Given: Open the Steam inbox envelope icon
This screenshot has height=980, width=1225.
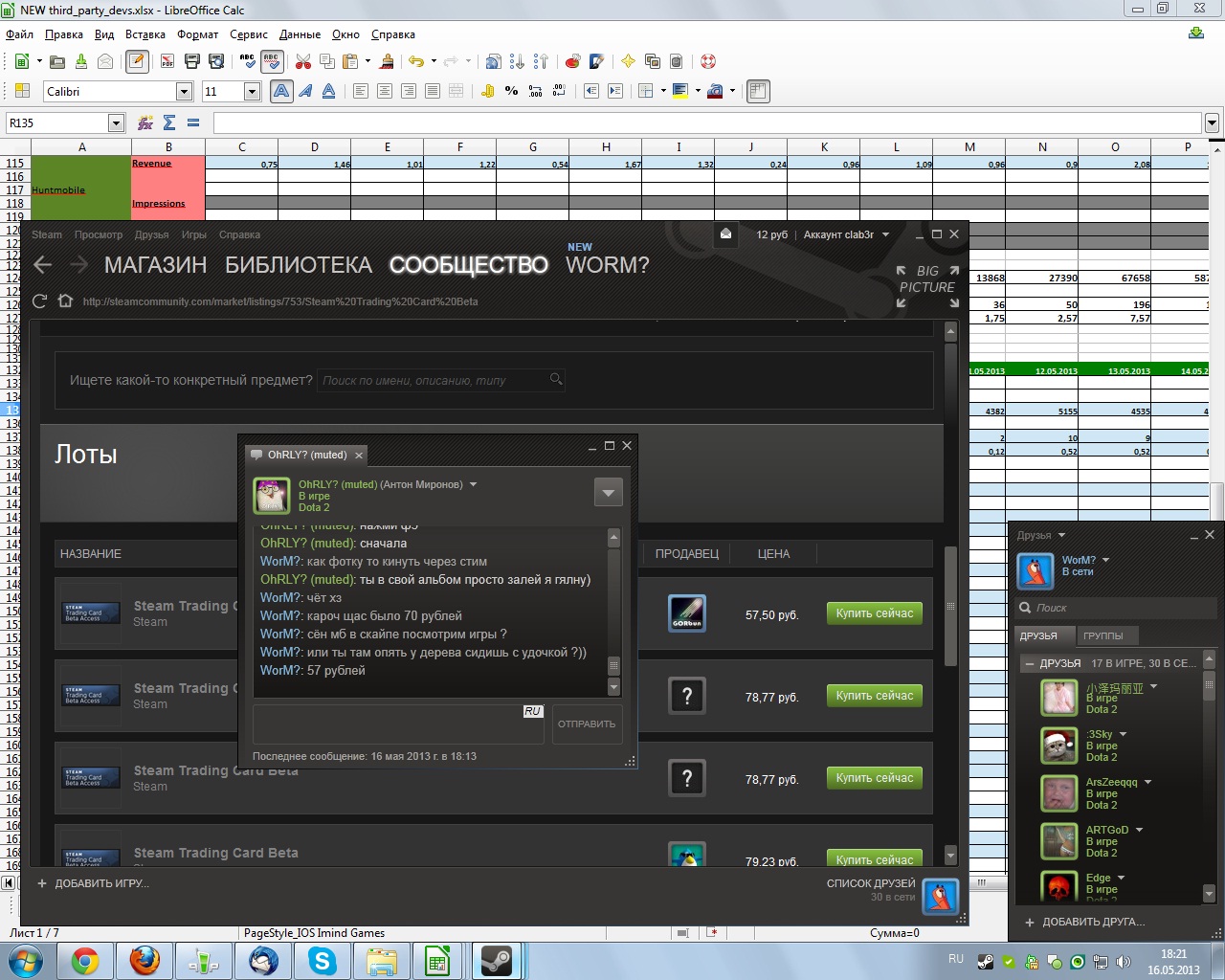Looking at the screenshot, I should [x=726, y=234].
